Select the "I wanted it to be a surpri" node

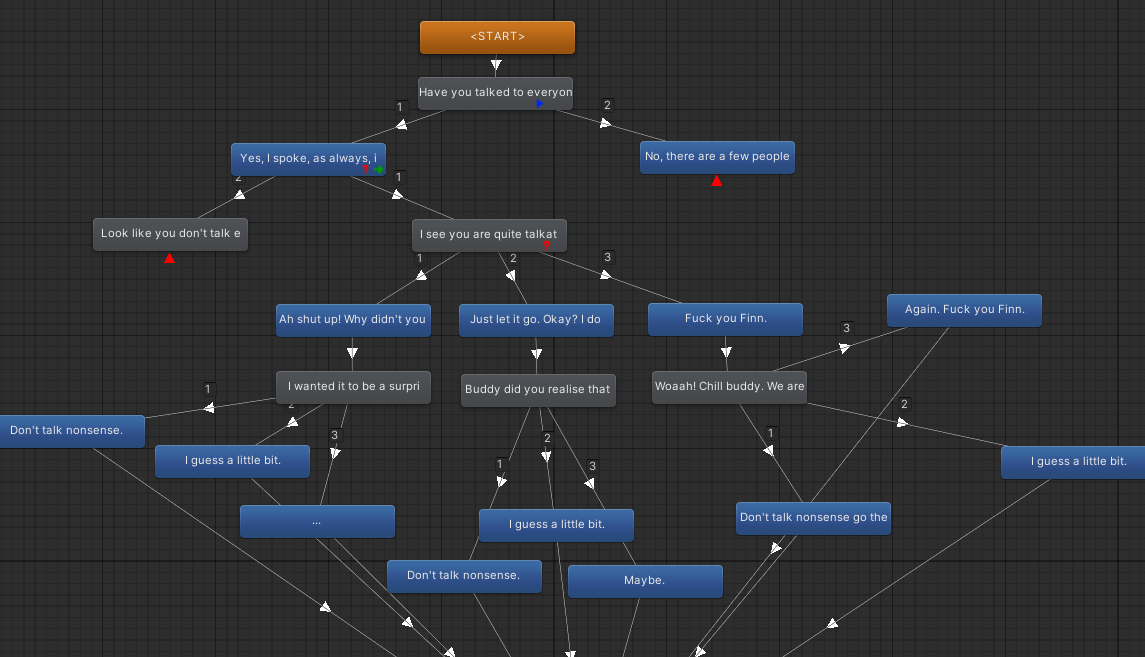point(353,387)
